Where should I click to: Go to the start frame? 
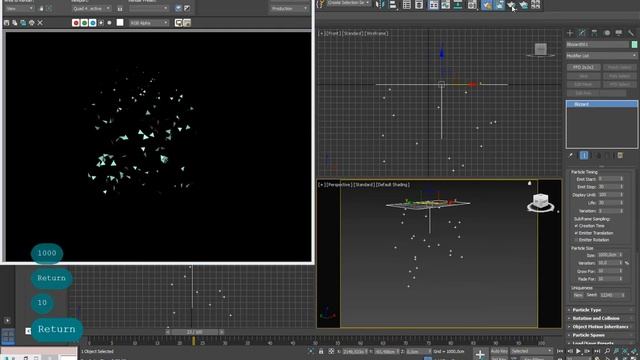coord(560,351)
